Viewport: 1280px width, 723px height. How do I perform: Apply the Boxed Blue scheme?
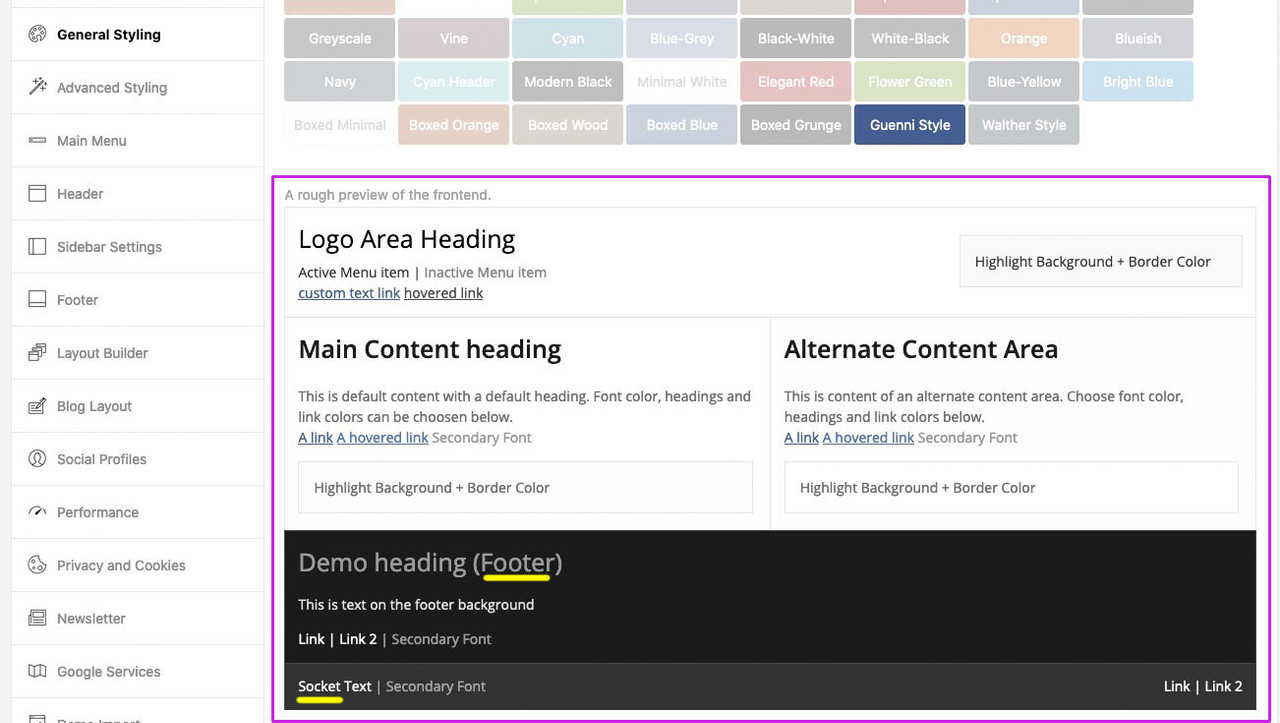682,125
